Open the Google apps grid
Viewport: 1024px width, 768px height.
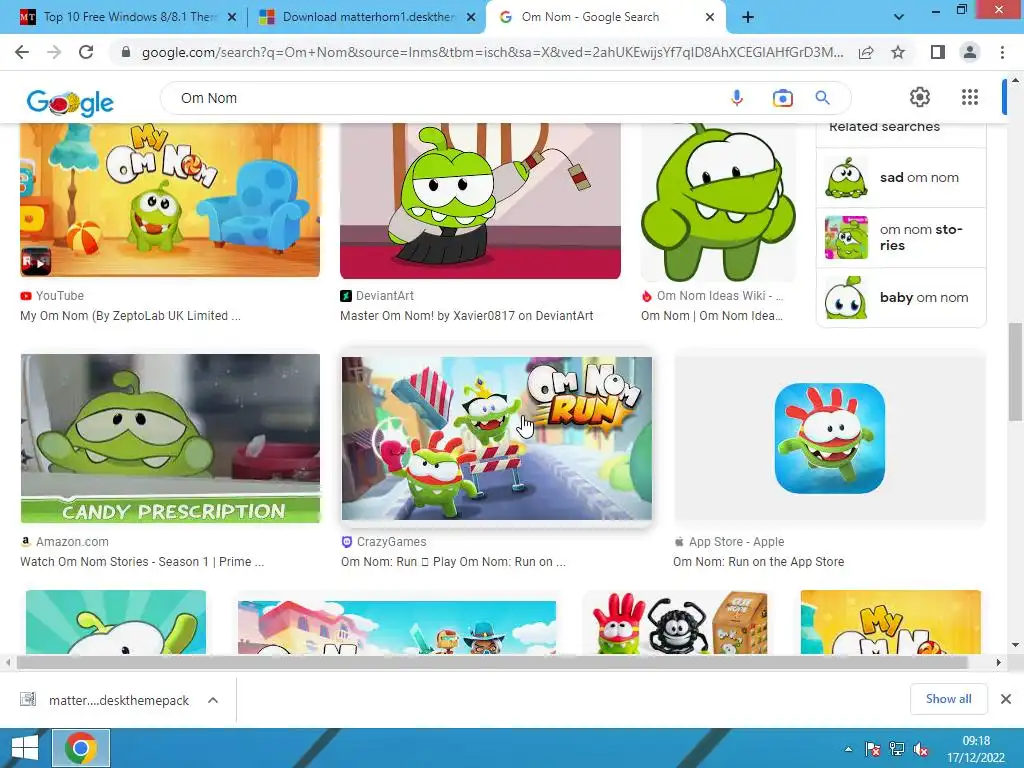(x=970, y=97)
